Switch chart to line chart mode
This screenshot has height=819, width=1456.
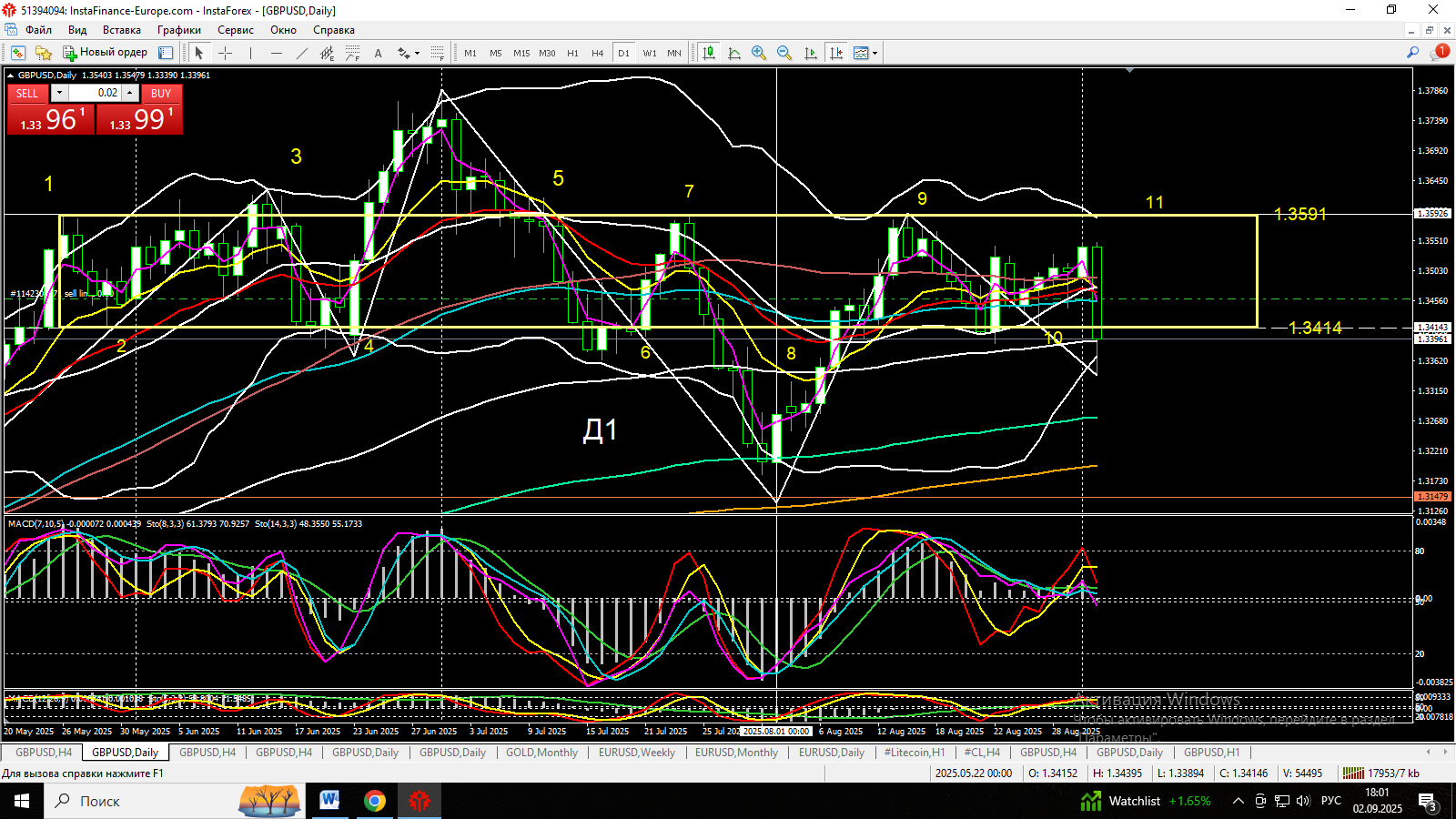733,53
